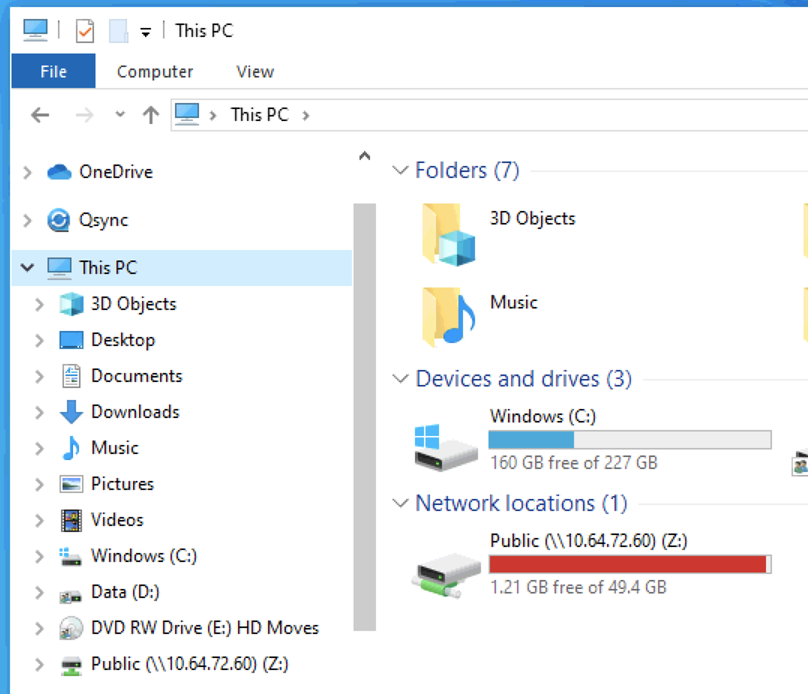Select DVD RW Drive (E:) in sidebar

tap(204, 628)
